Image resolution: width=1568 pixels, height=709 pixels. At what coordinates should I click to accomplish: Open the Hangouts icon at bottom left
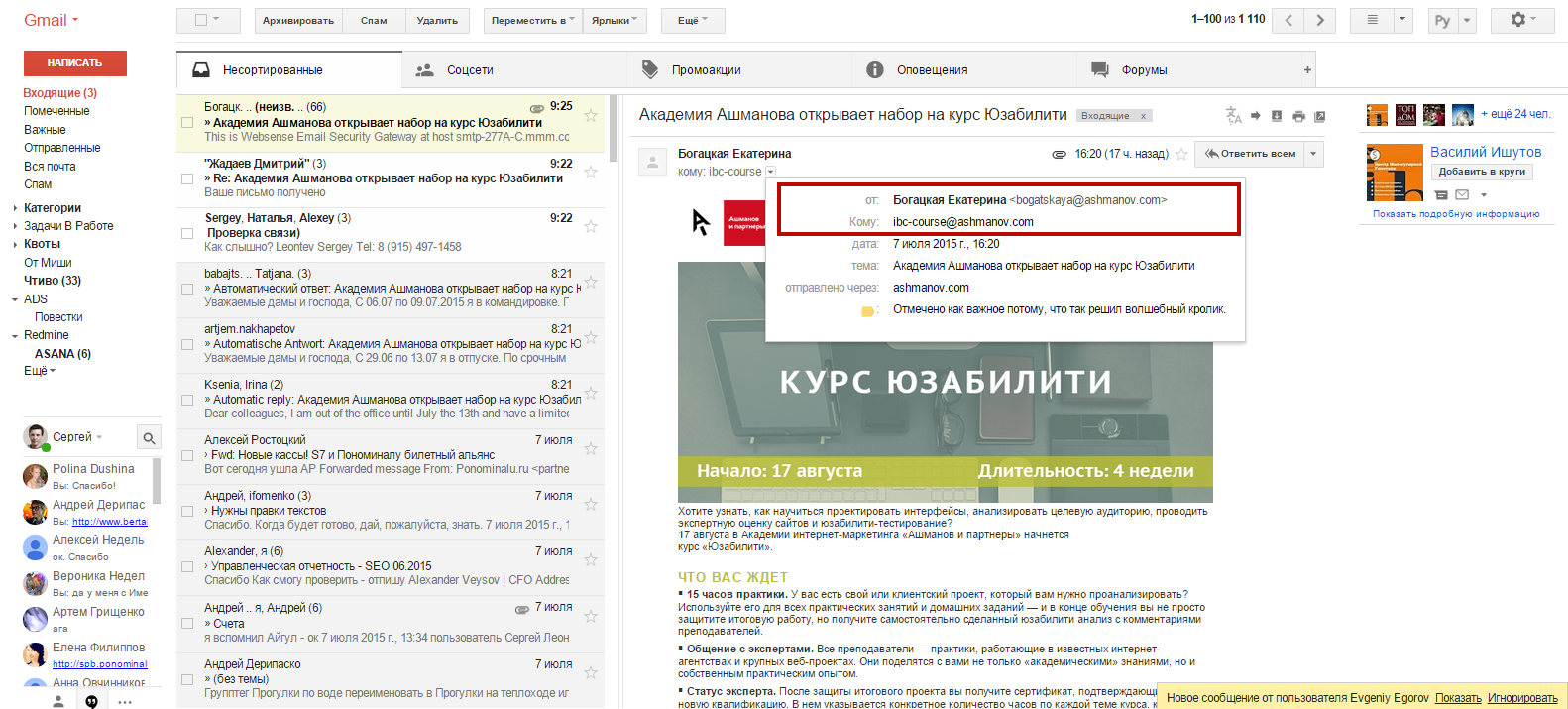tap(91, 701)
